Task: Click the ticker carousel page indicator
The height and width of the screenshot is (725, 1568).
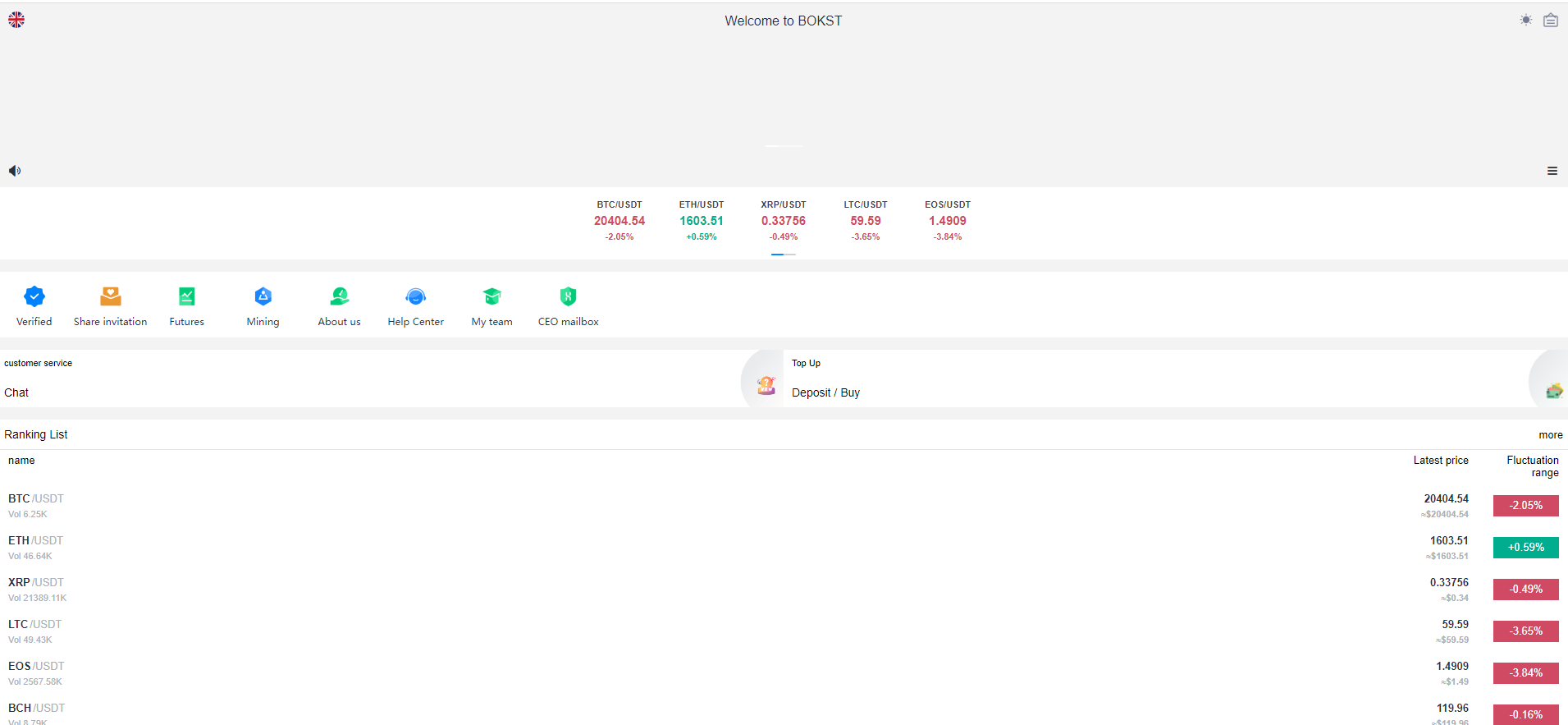Action: 784,255
